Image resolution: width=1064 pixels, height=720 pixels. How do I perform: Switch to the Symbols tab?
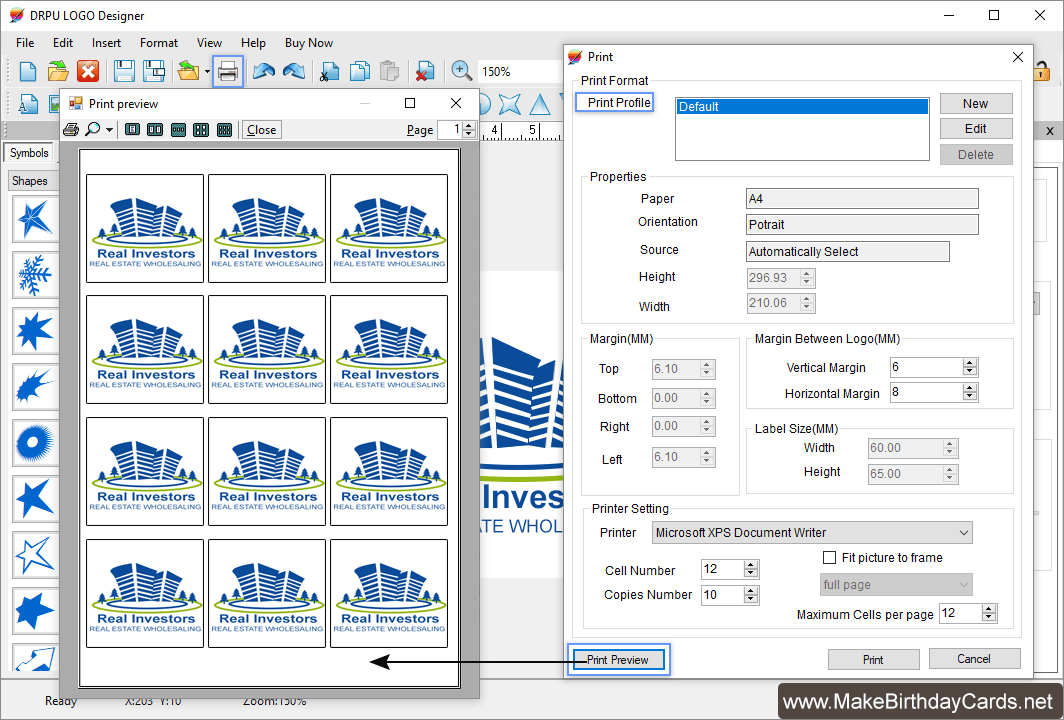[x=29, y=153]
